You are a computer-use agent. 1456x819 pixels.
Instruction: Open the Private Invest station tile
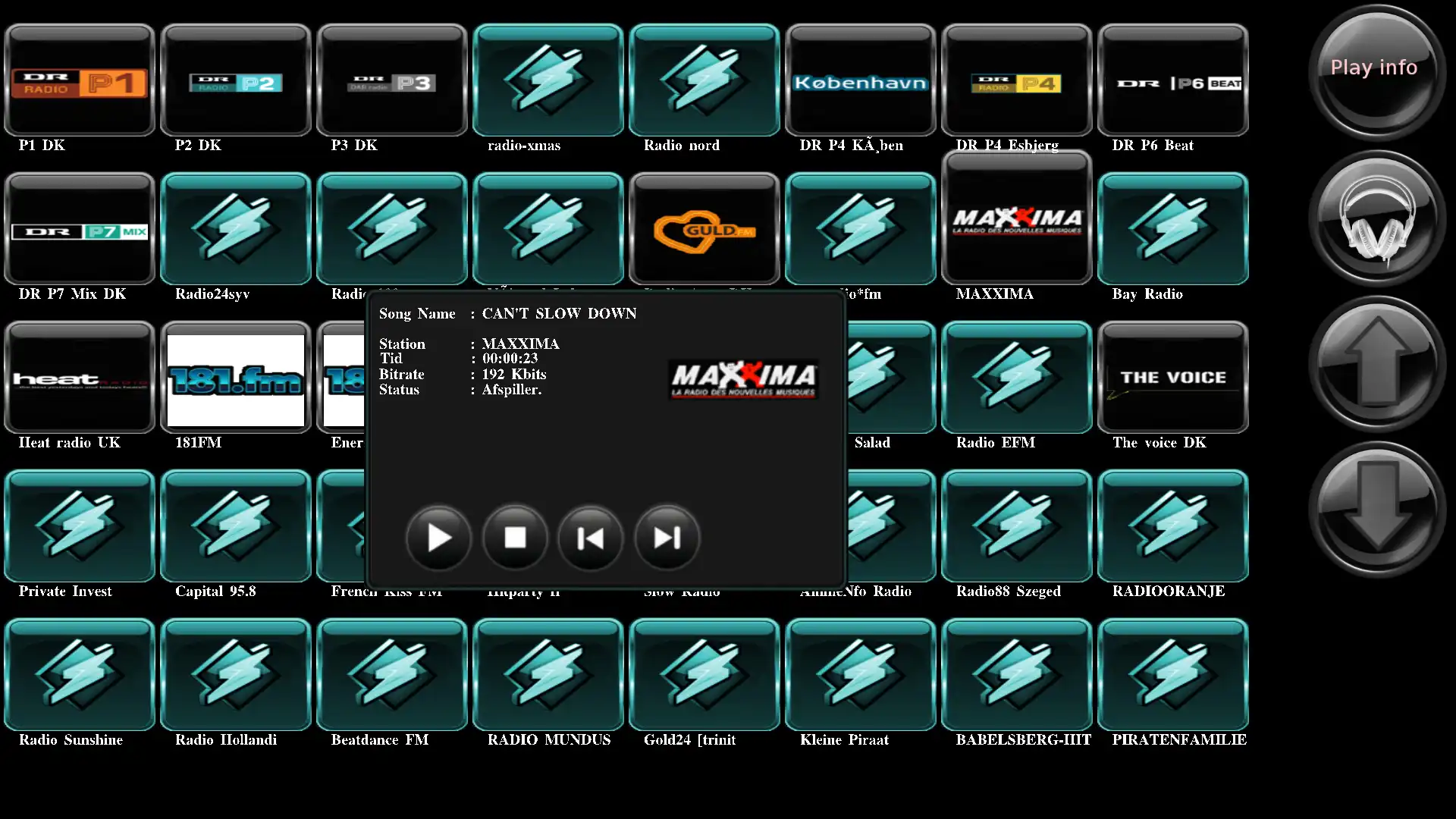(80, 526)
